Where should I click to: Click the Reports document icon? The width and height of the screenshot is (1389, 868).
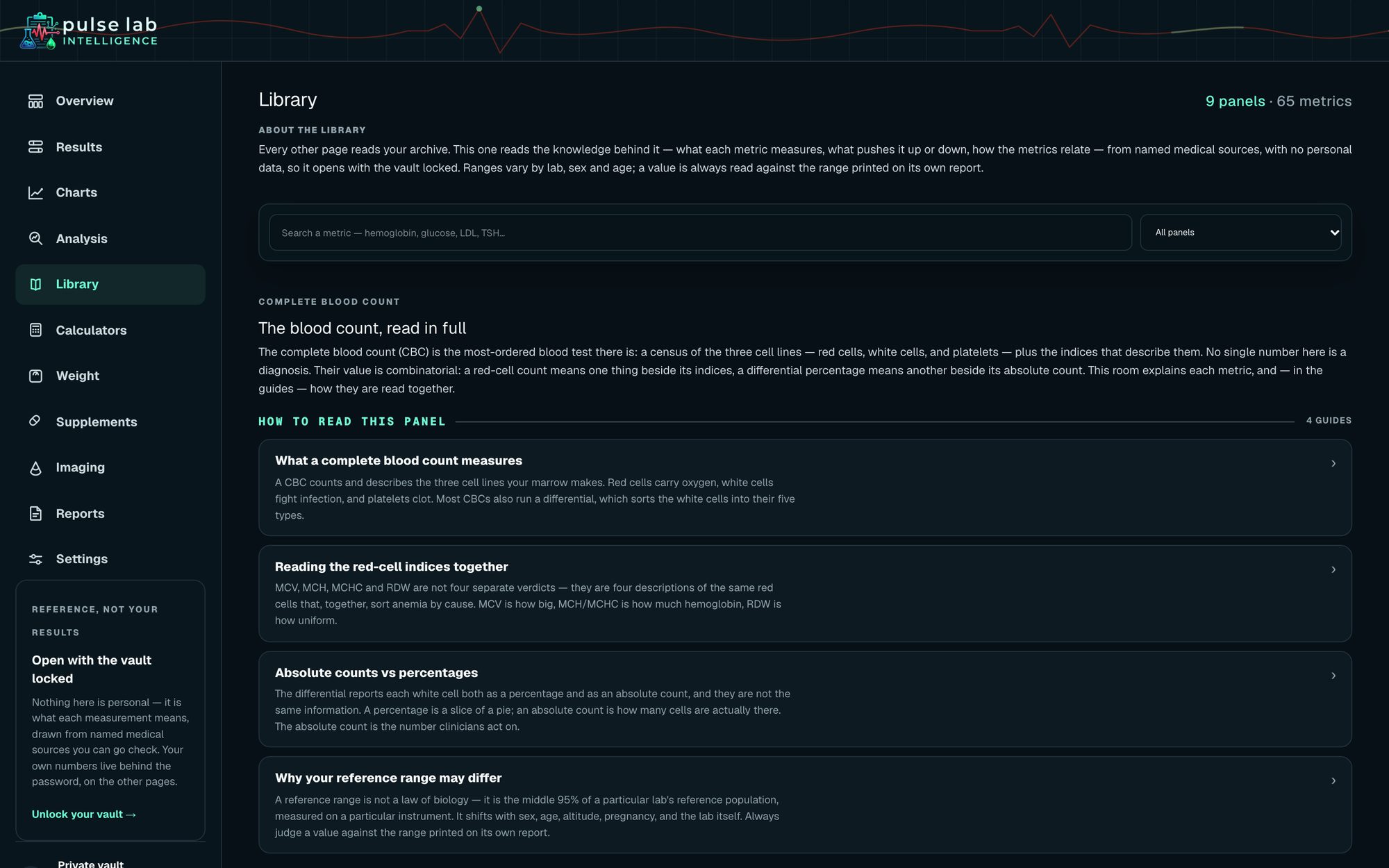pyautogui.click(x=35, y=514)
